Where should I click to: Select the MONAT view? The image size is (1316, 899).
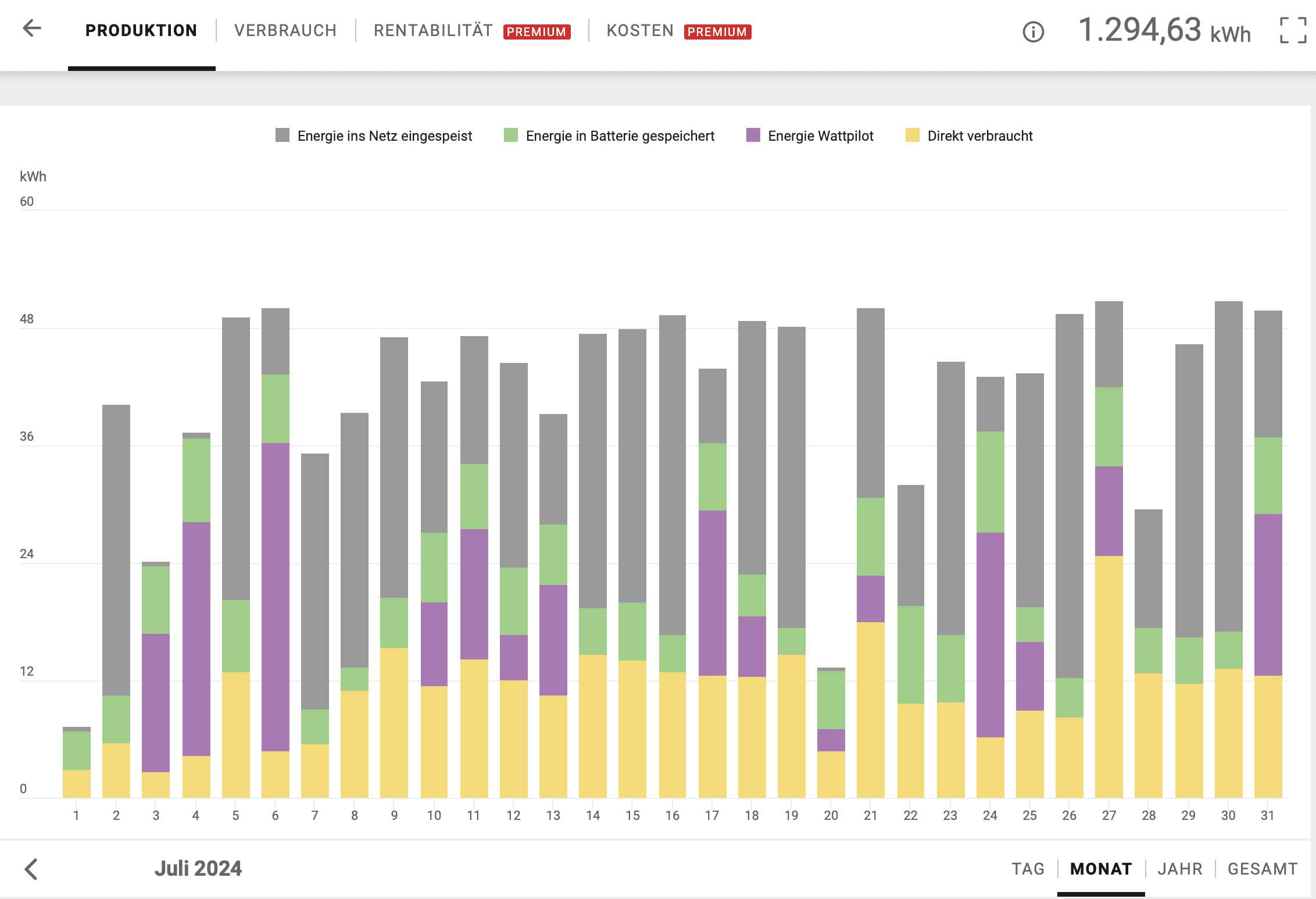(1101, 869)
